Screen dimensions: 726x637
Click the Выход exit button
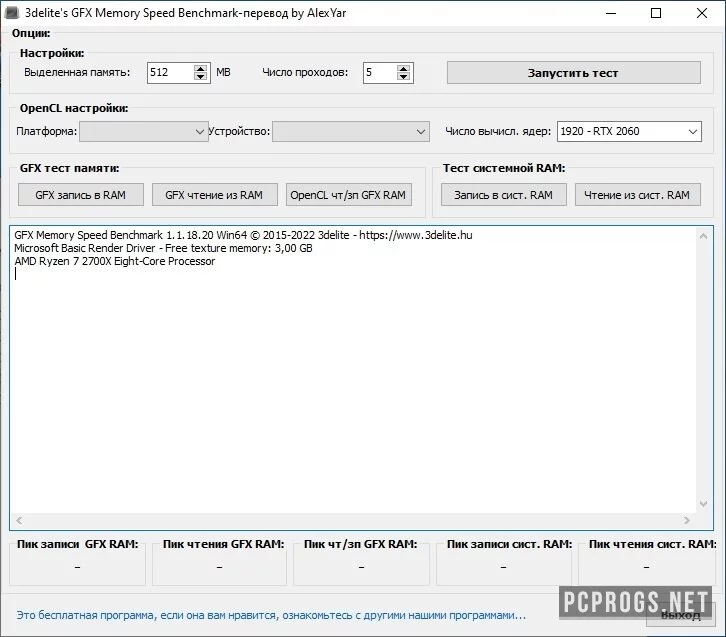[x=681, y=615]
